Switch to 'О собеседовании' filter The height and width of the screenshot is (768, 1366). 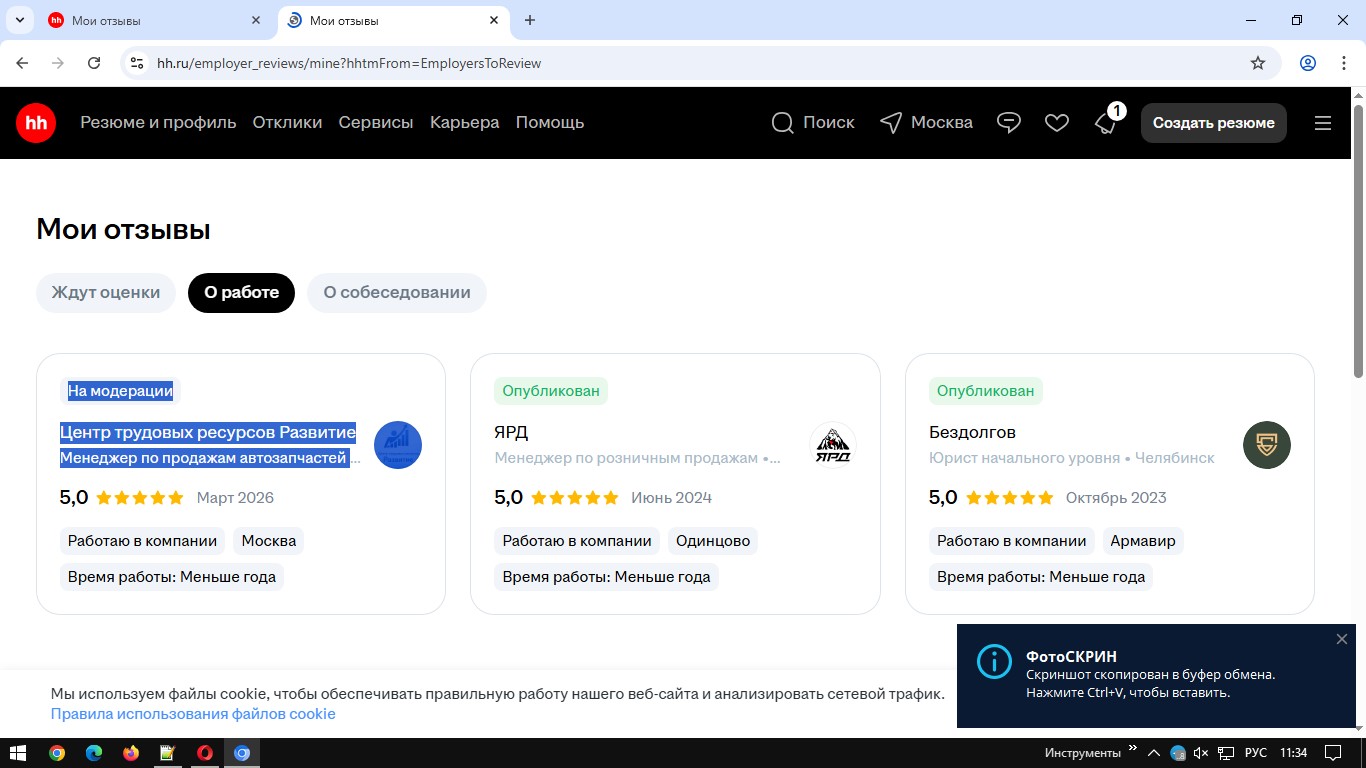click(x=396, y=293)
